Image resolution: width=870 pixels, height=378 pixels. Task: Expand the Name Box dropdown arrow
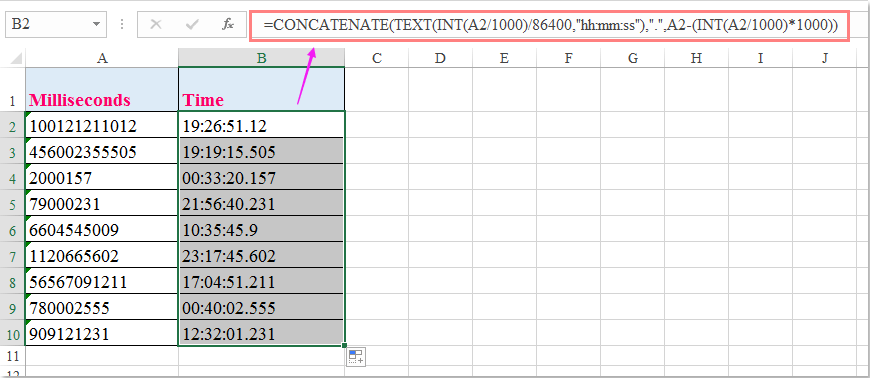(x=97, y=24)
